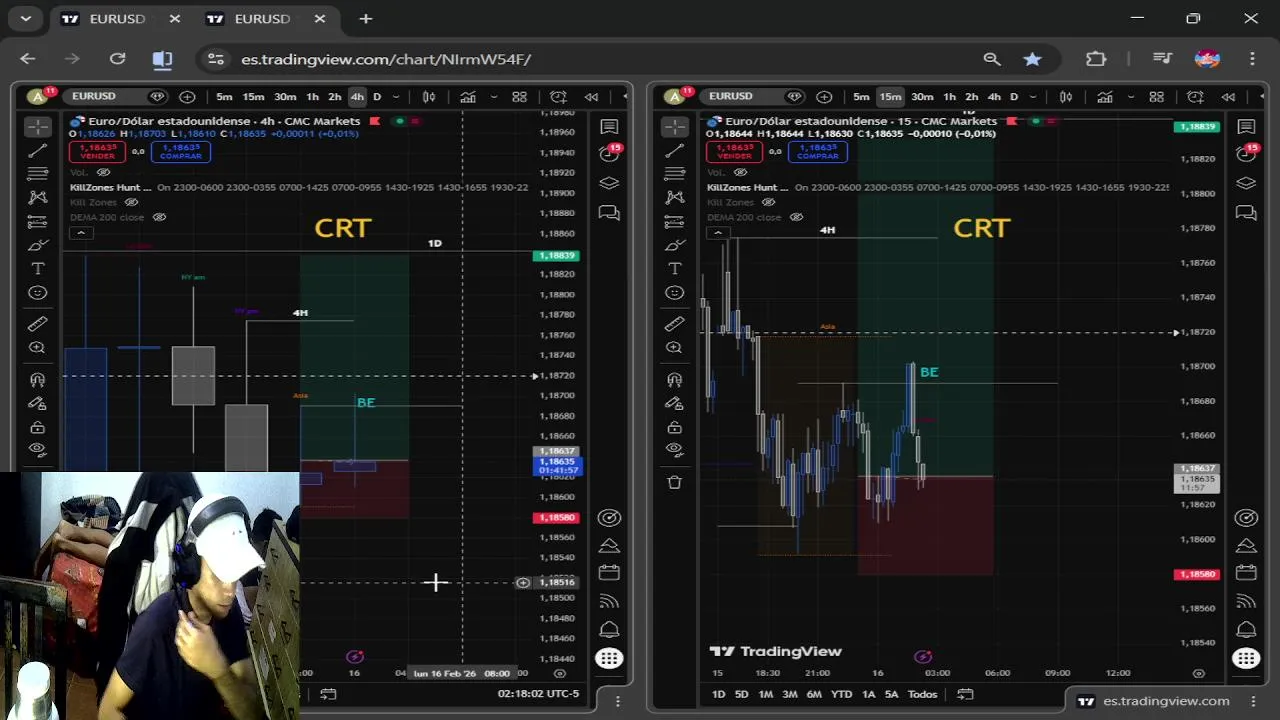Switch to the second EURUSD browser tab
The image size is (1280, 720).
tap(262, 18)
